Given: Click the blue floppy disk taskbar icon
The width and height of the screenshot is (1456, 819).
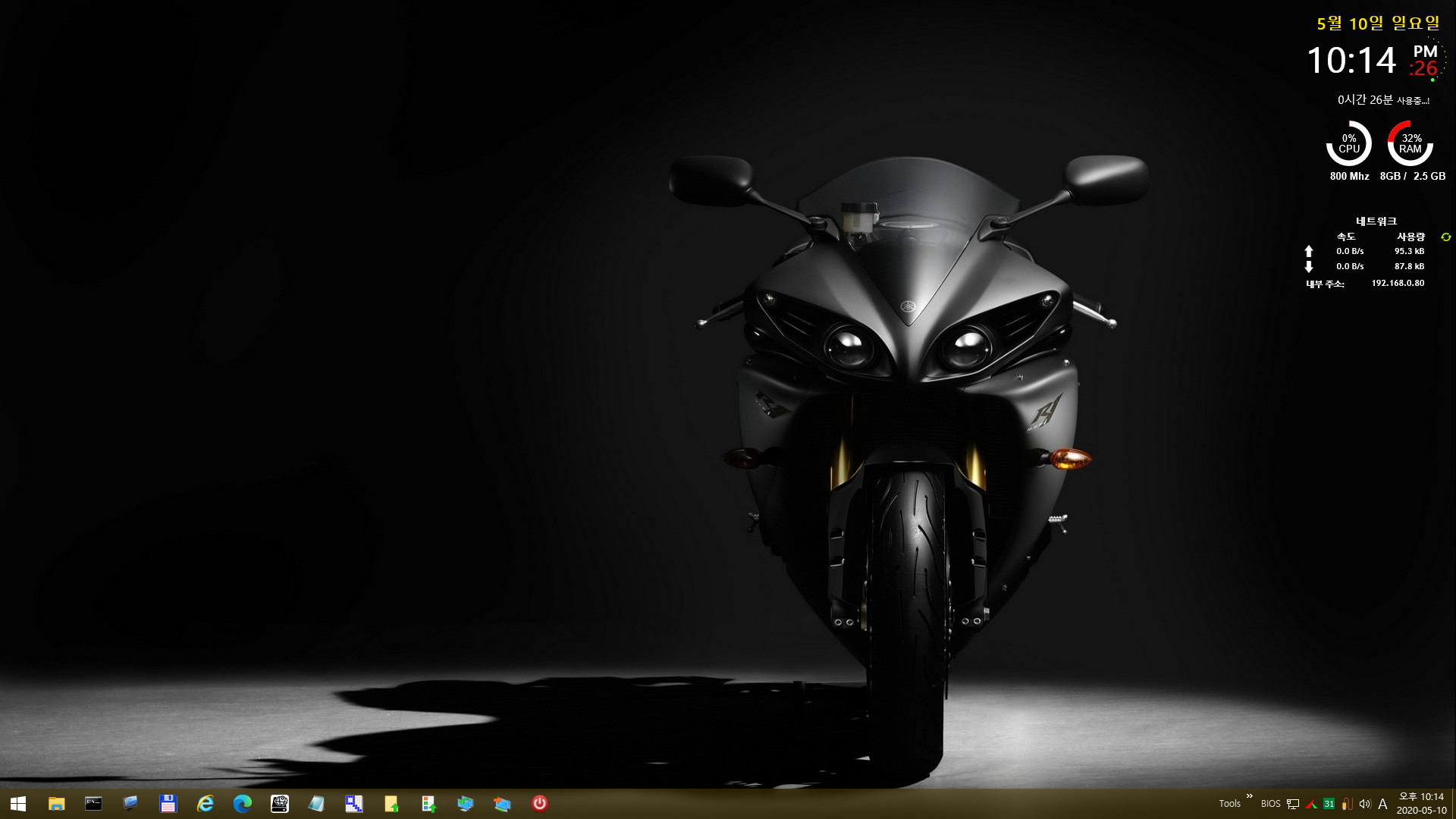Looking at the screenshot, I should [168, 804].
